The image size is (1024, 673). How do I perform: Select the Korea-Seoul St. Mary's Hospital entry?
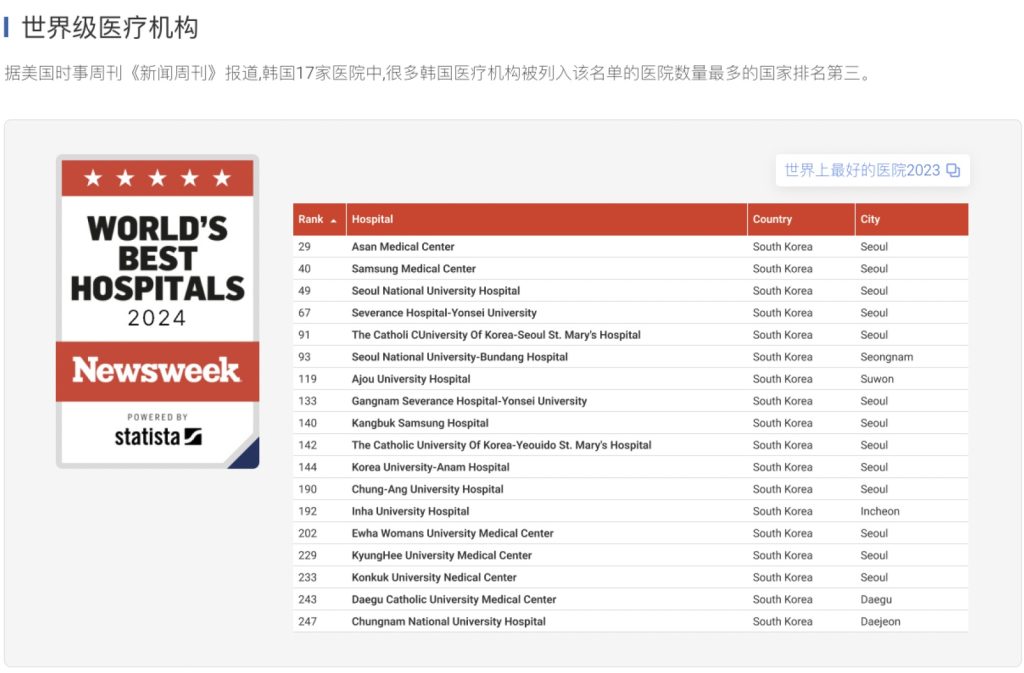click(x=496, y=335)
